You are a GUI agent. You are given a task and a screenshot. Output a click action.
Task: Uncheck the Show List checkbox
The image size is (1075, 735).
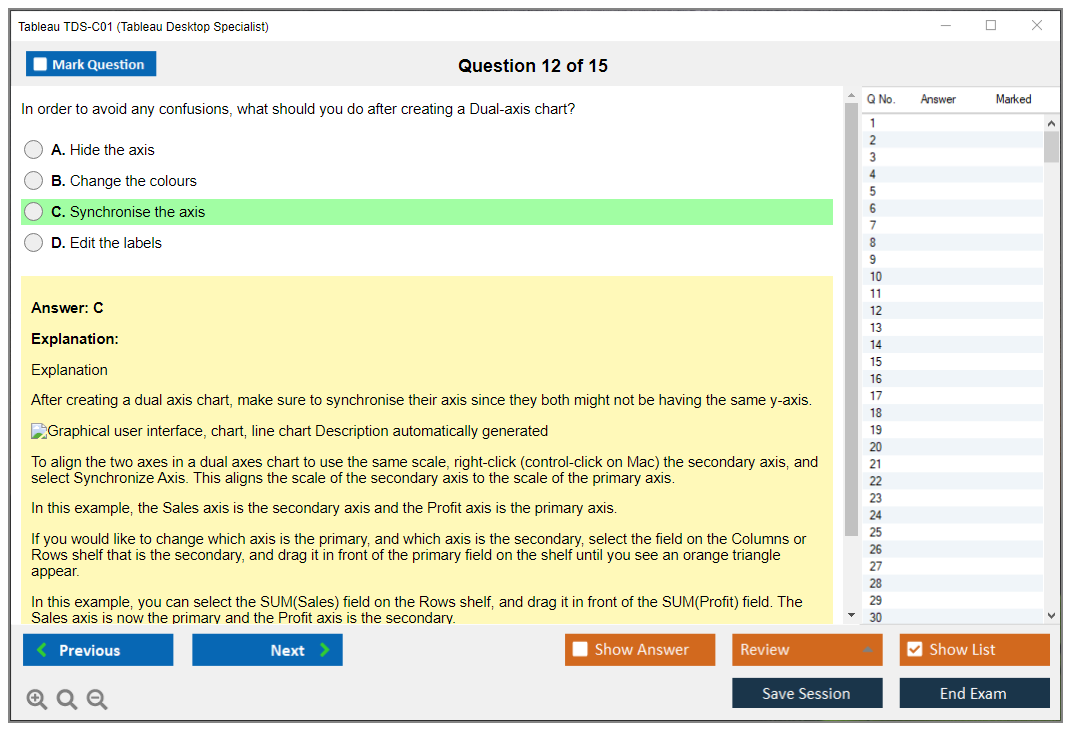pyautogui.click(x=914, y=650)
